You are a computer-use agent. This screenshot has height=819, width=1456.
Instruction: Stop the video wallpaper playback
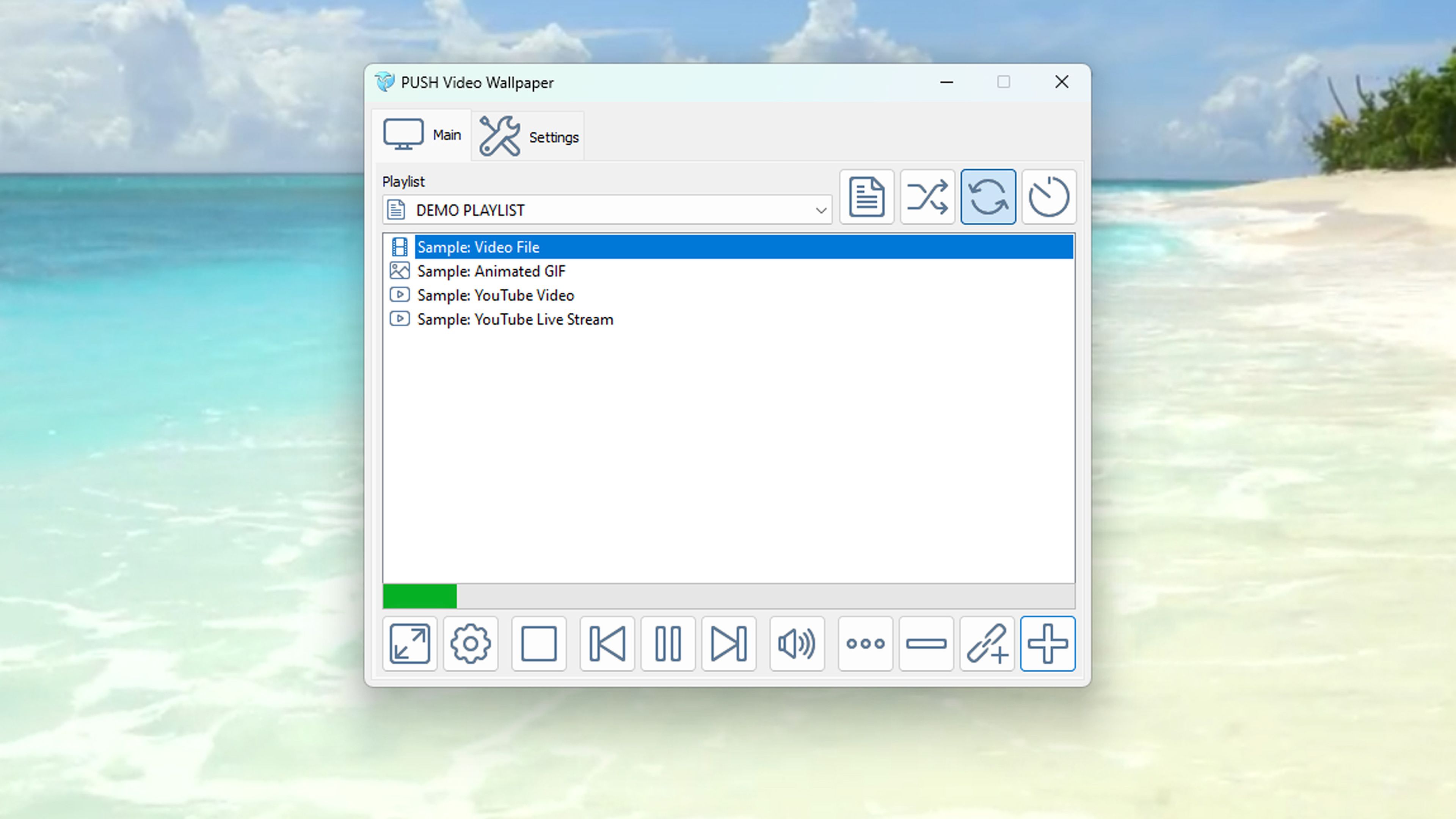(x=539, y=643)
